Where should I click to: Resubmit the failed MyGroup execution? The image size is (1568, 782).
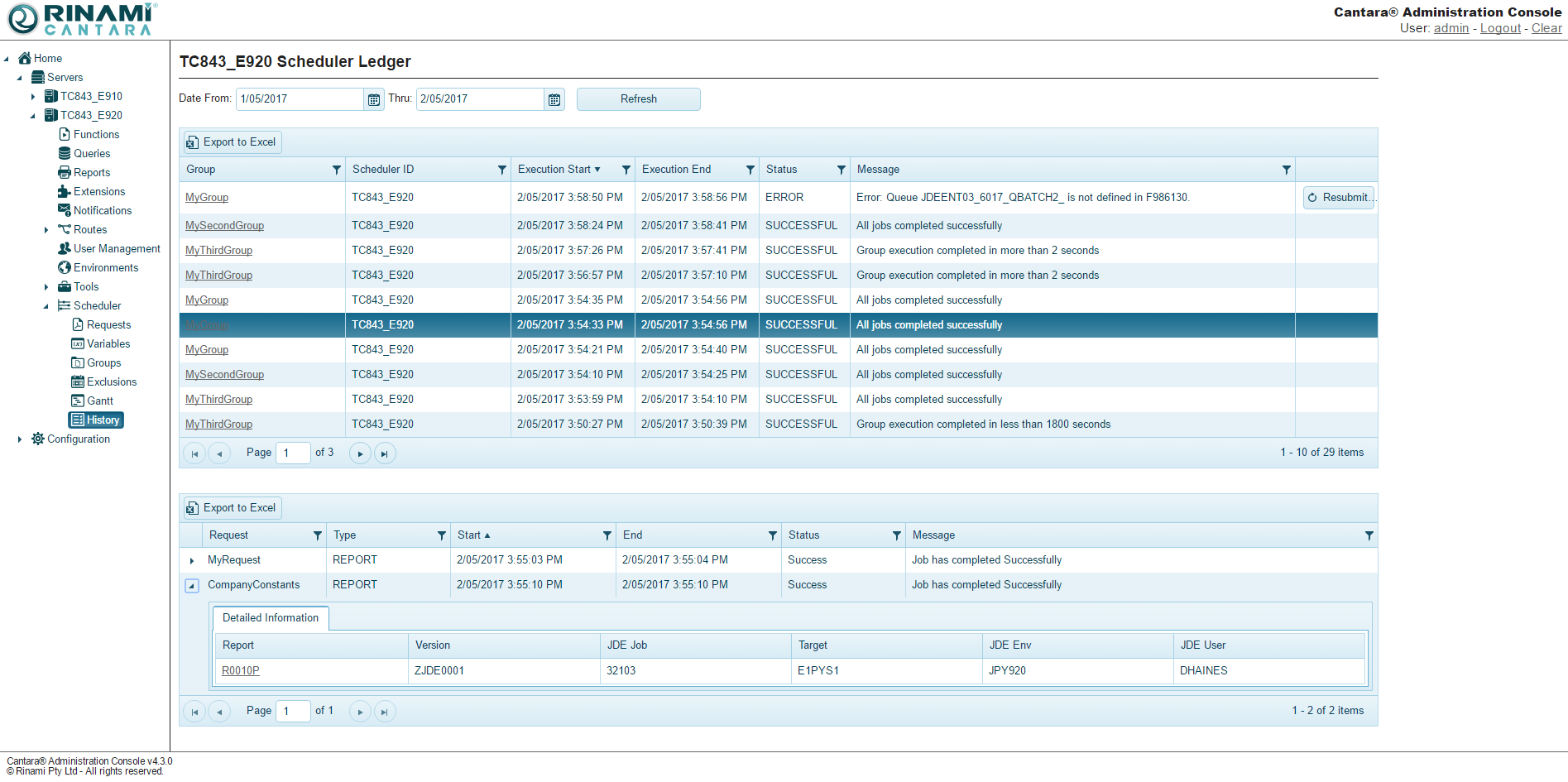pyautogui.click(x=1338, y=198)
